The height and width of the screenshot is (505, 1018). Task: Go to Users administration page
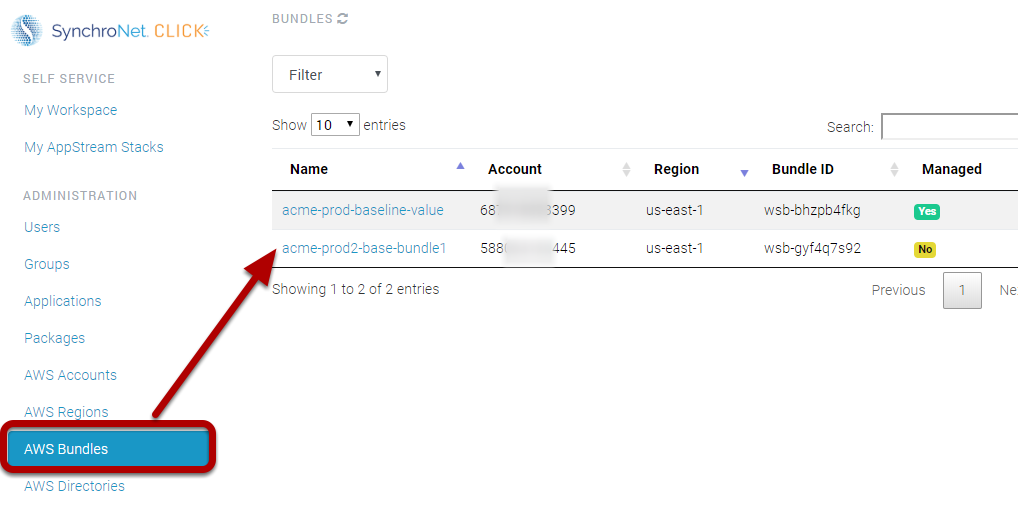tap(42, 227)
